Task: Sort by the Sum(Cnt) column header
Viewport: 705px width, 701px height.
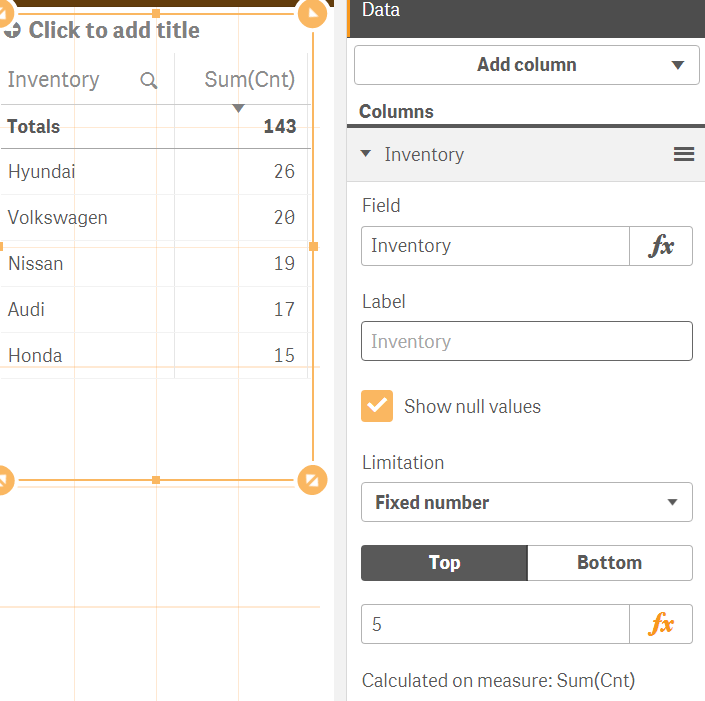Action: [249, 80]
